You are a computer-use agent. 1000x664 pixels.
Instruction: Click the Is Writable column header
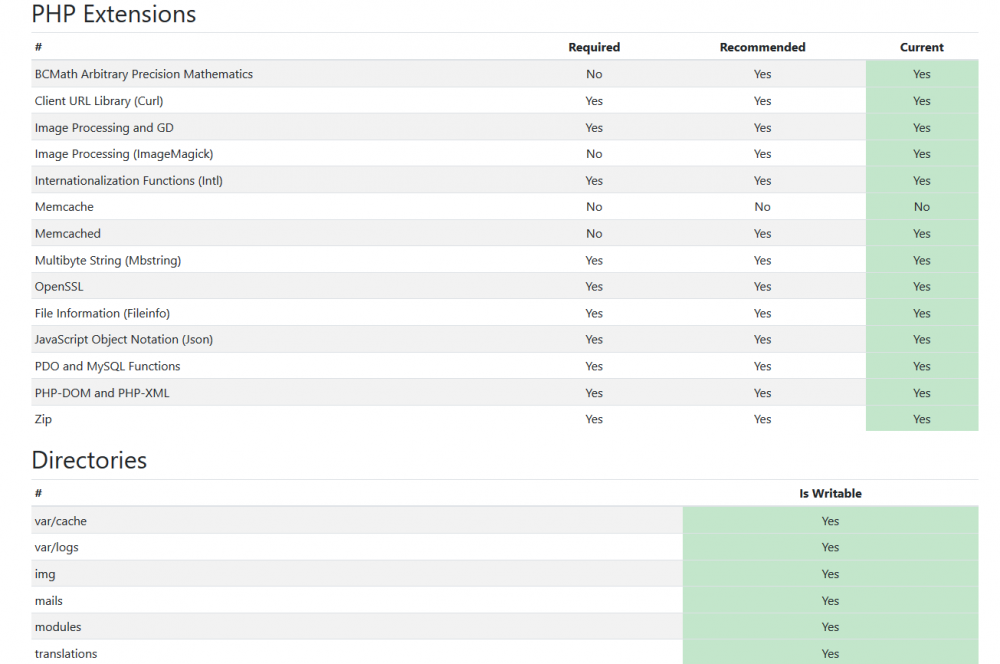(x=830, y=493)
